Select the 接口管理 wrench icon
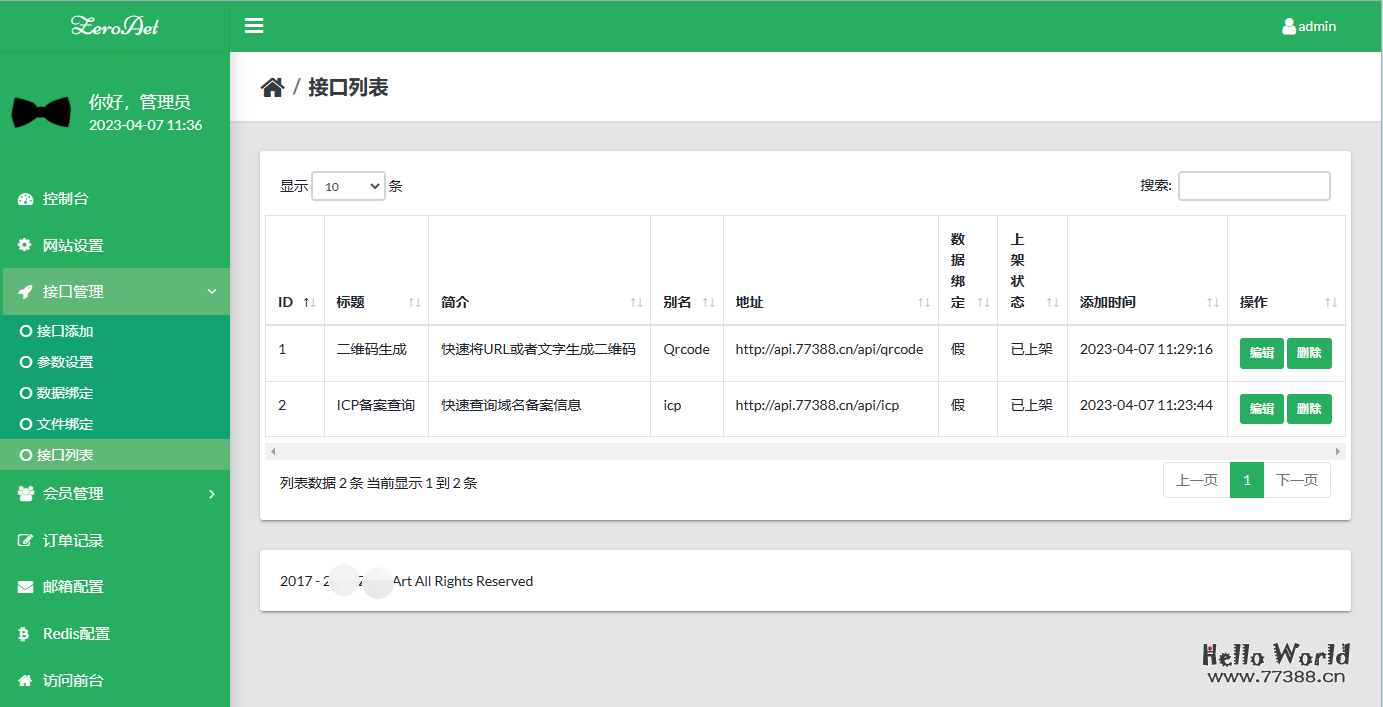 coord(23,291)
